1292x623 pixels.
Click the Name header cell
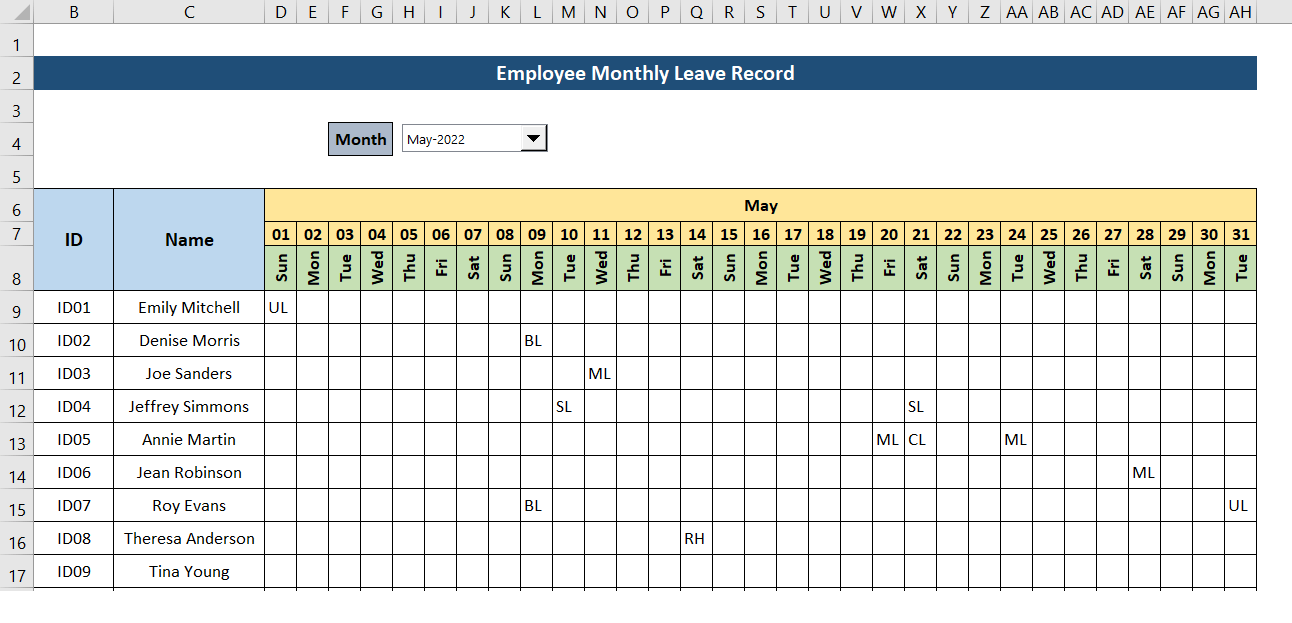click(x=189, y=240)
